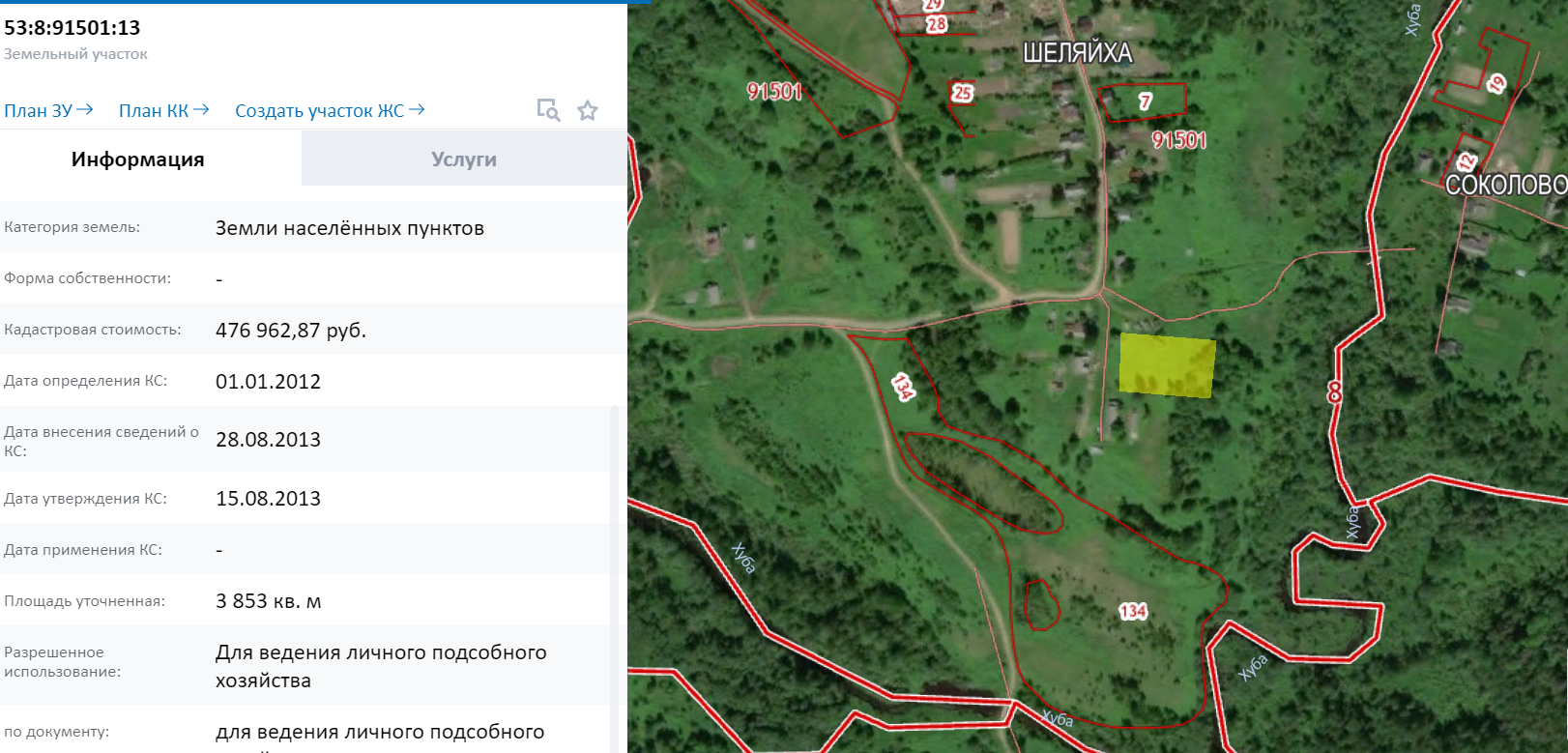Click the Форма собственности label

[x=88, y=278]
